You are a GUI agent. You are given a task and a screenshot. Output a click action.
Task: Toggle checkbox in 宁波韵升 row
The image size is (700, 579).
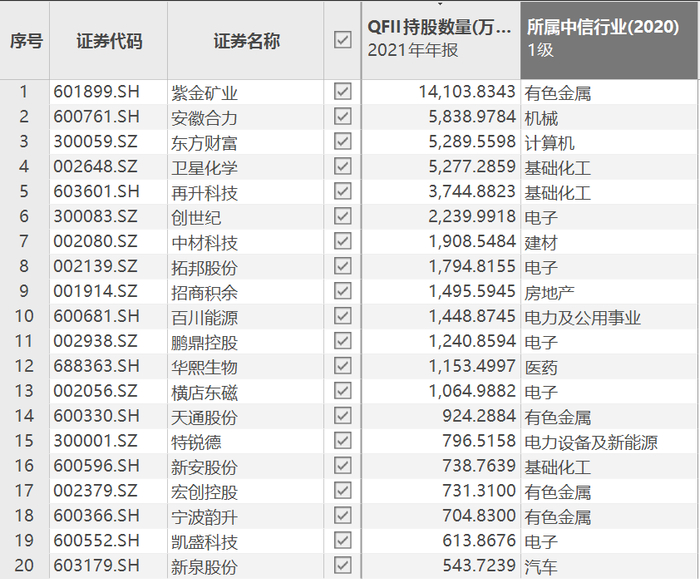[342, 516]
